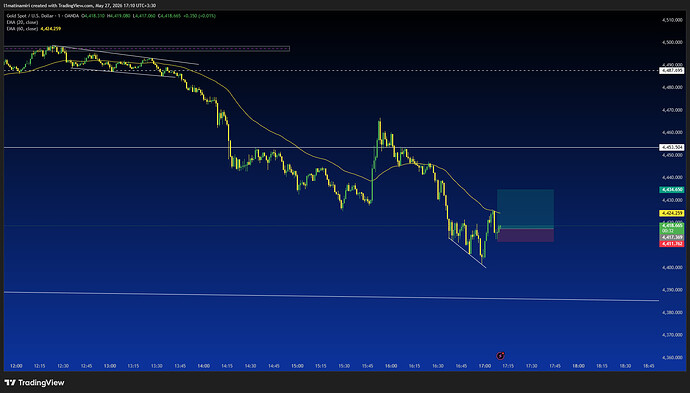Click the teal 4,434.650 target price label
690x393 pixels.
672,190
